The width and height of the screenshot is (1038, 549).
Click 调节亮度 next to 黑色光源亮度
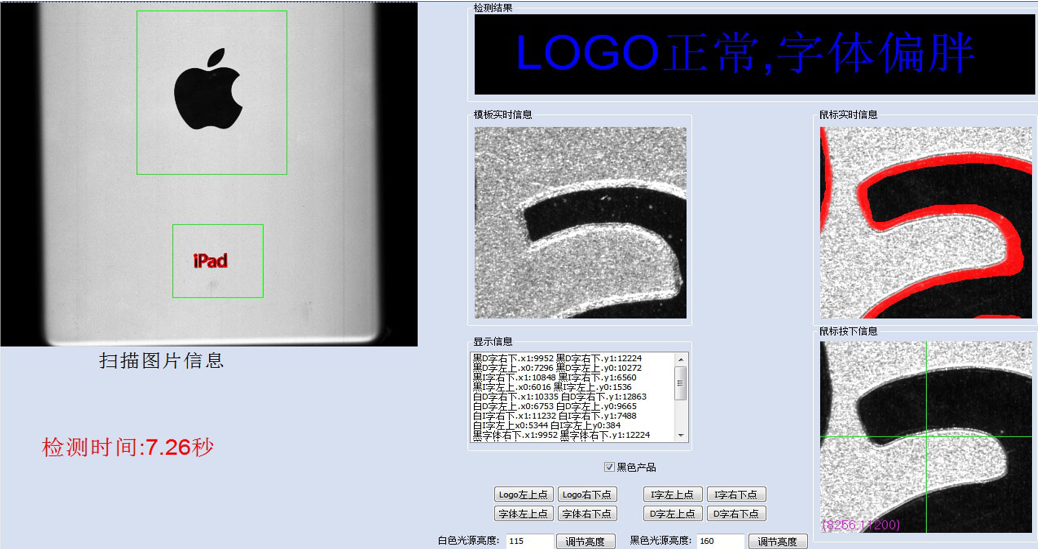pos(778,541)
